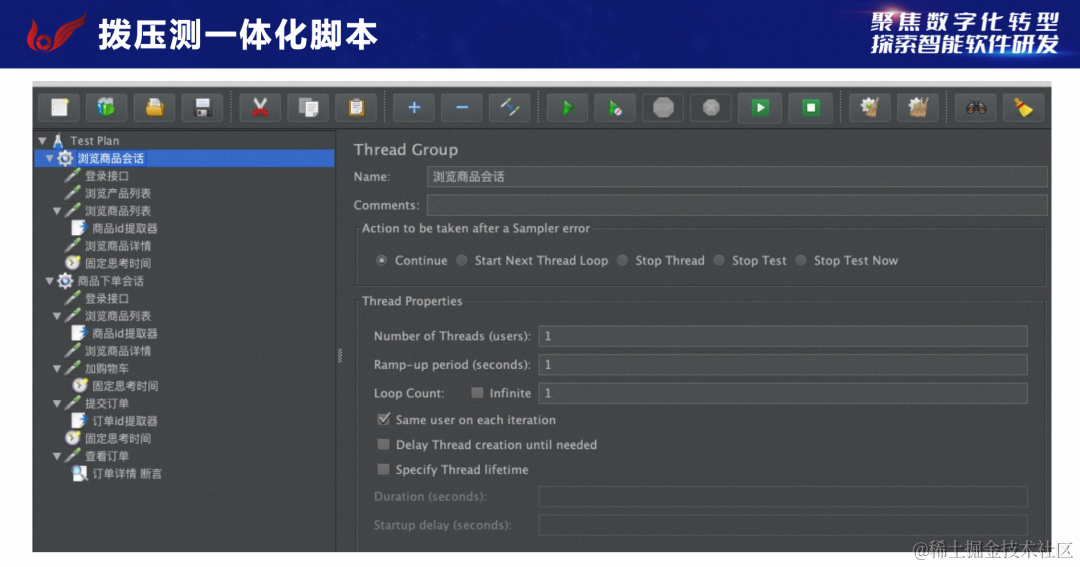Collapse the 提交订单 node arrow
The width and height of the screenshot is (1080, 567).
57,404
